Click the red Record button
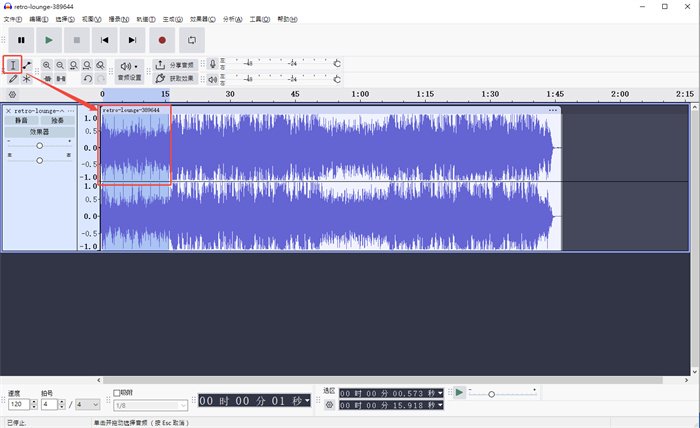Image resolution: width=700 pixels, height=428 pixels. click(x=162, y=40)
